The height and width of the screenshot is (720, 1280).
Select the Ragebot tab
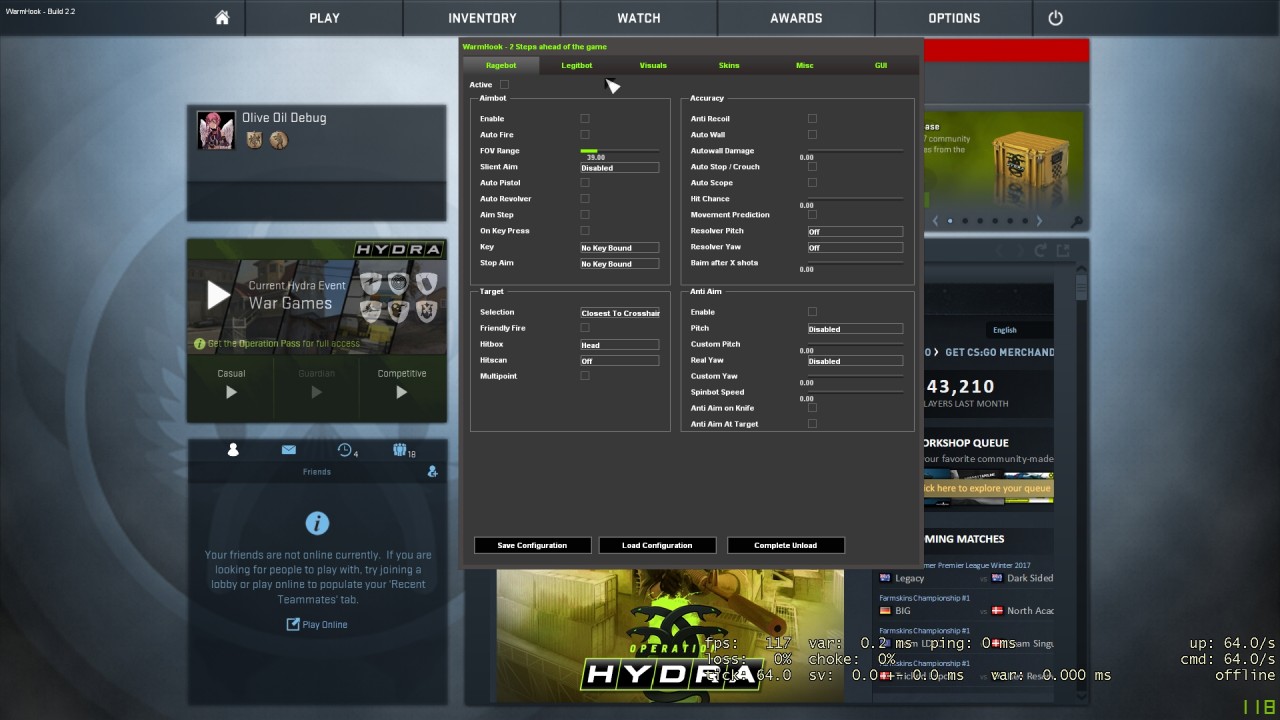pos(501,65)
